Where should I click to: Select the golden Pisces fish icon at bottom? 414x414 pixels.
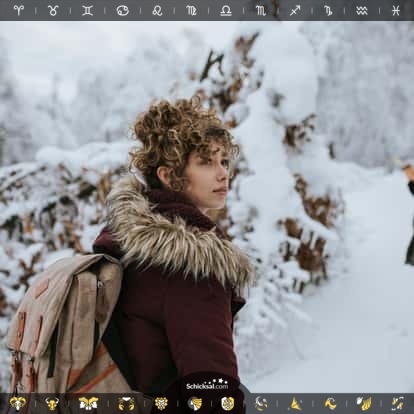pos(397,403)
